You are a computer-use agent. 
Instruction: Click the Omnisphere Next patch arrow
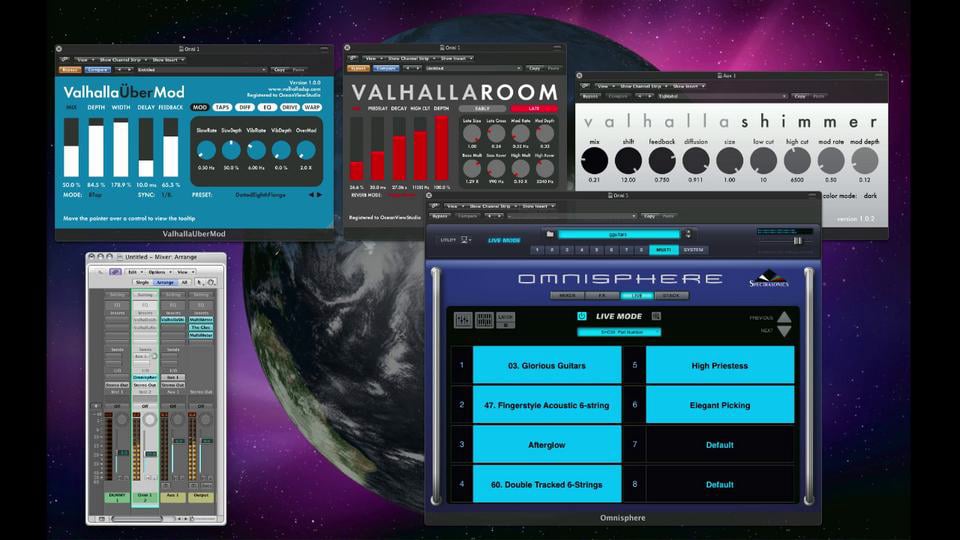pos(784,331)
